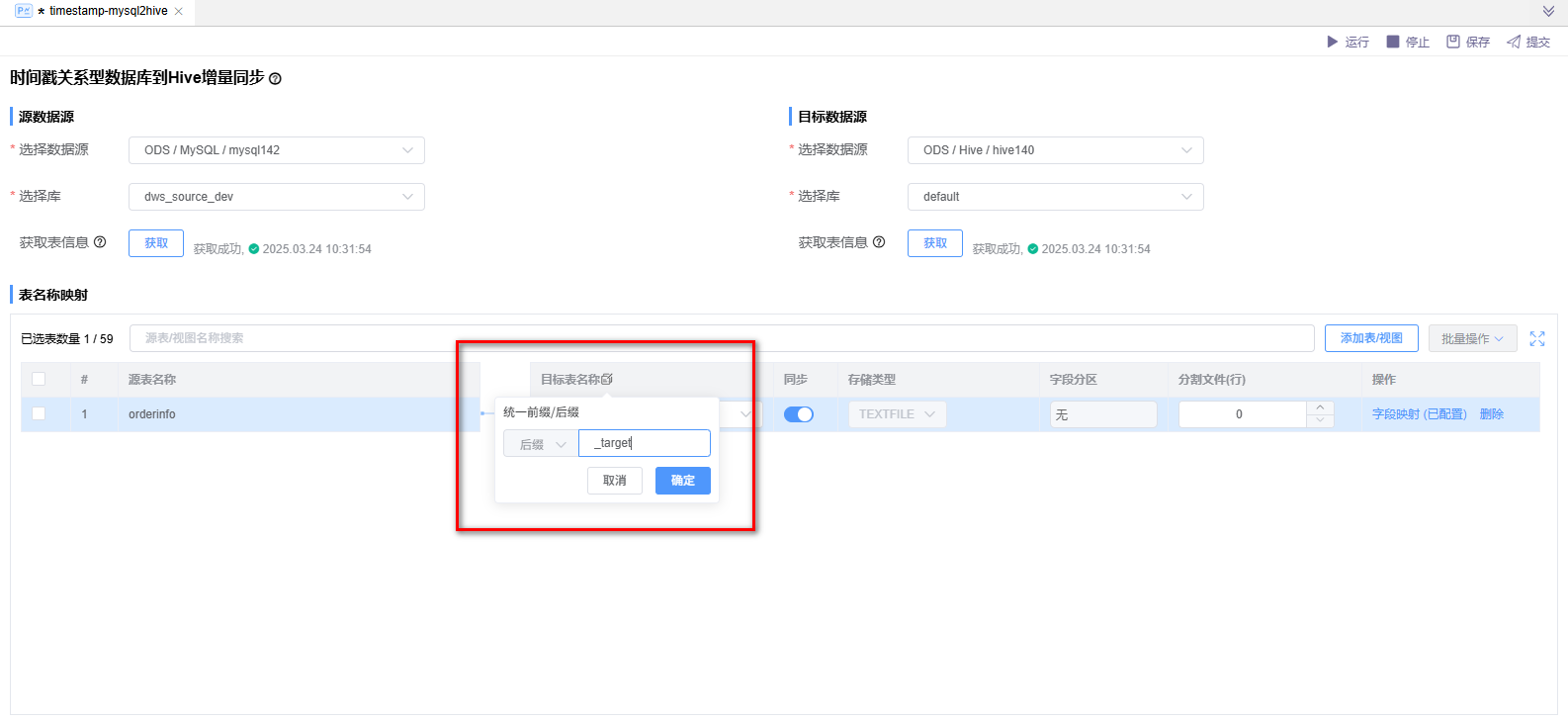Click the Save (保存) icon
This screenshot has width=1568, height=722.
[1453, 42]
